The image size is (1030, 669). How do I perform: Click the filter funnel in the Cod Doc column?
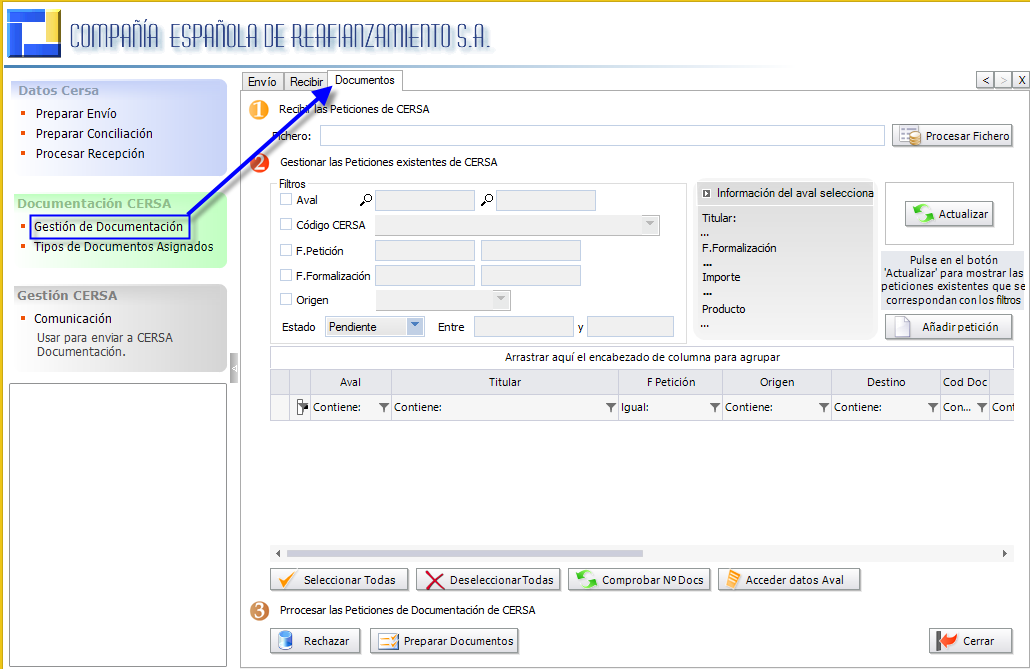982,407
